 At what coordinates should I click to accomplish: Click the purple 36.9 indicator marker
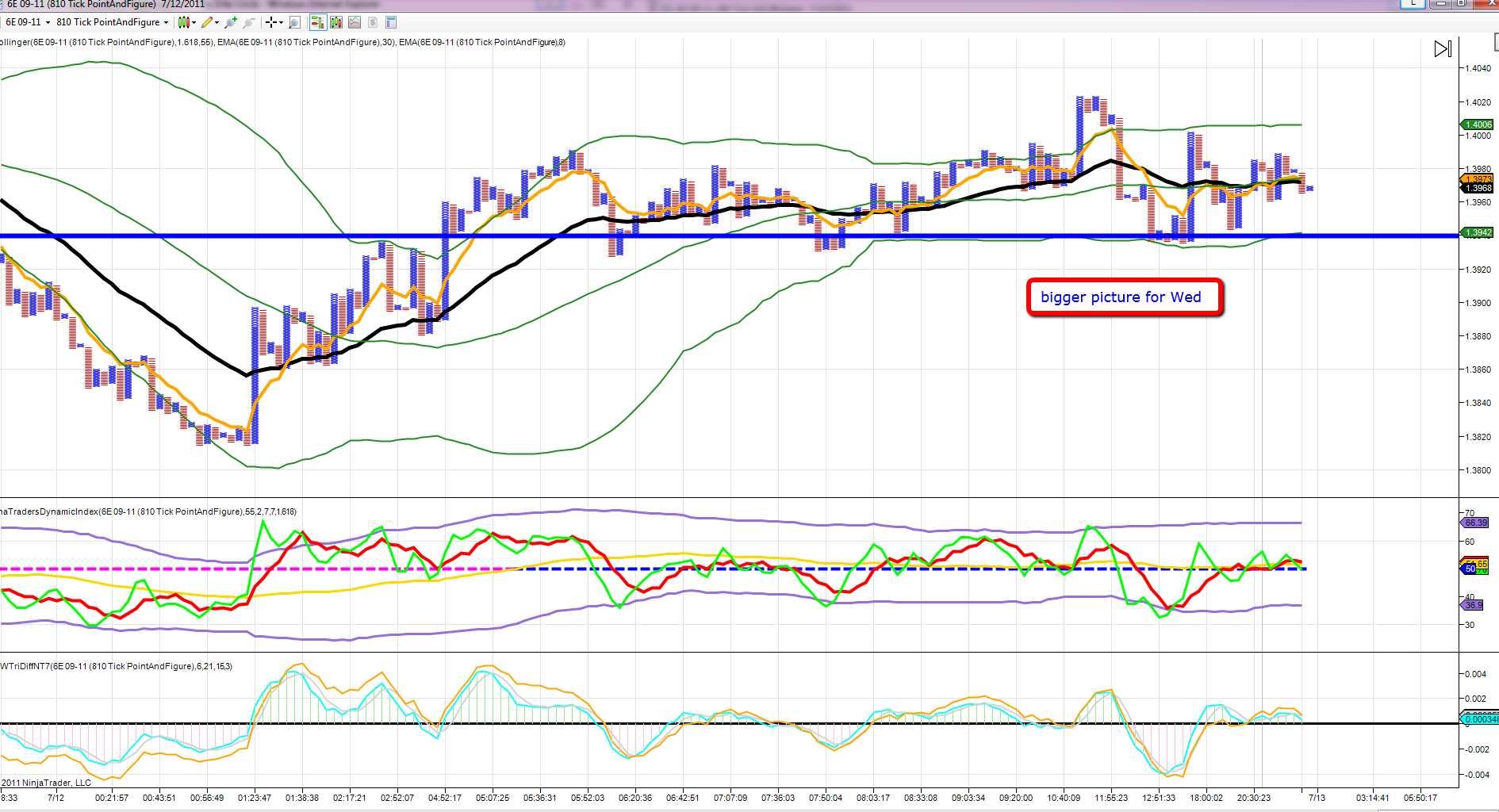point(1472,605)
